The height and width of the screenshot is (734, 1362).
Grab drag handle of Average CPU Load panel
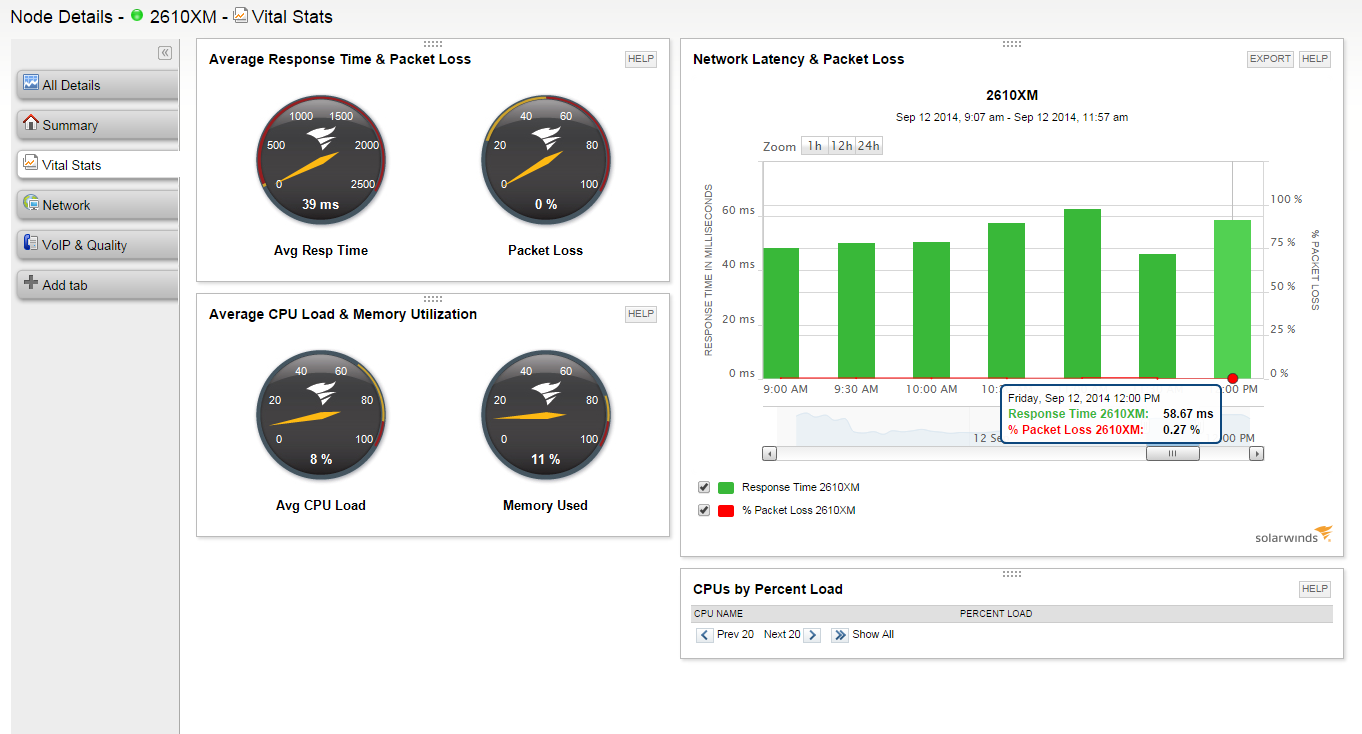(x=433, y=298)
